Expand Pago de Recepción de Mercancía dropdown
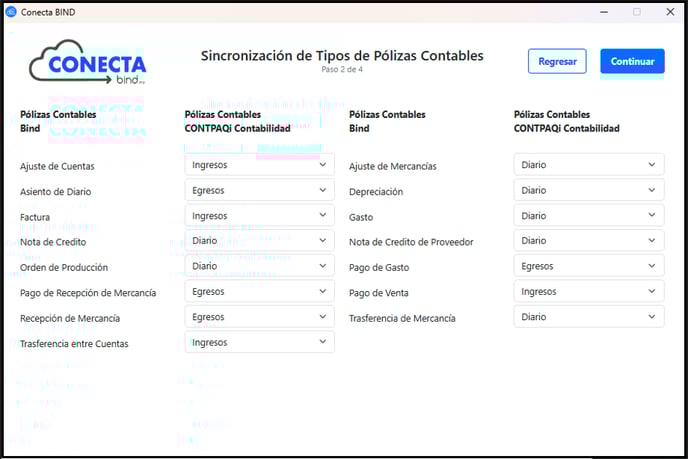Screen dimensions: 688x459 coord(260,291)
